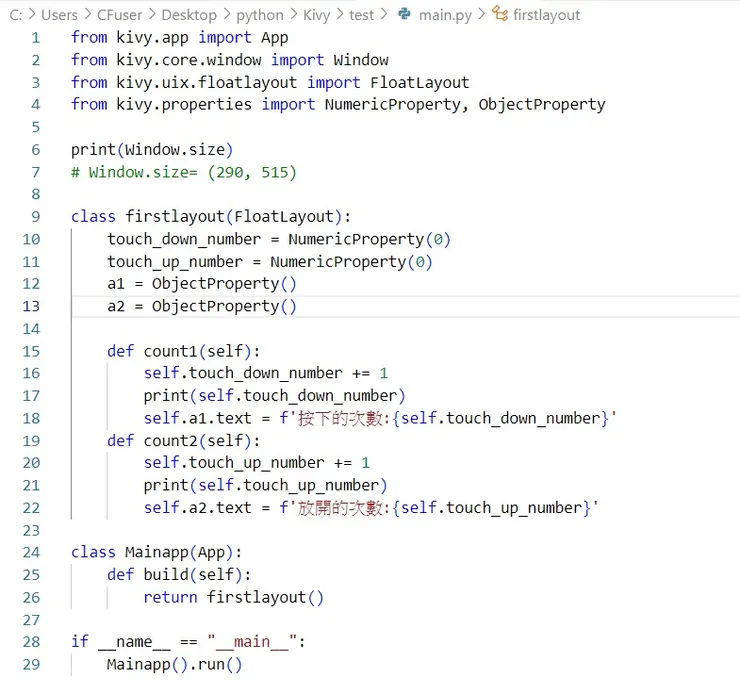Select the 'CFuser' breadcrumb segment
740x681 pixels.
click(x=119, y=15)
